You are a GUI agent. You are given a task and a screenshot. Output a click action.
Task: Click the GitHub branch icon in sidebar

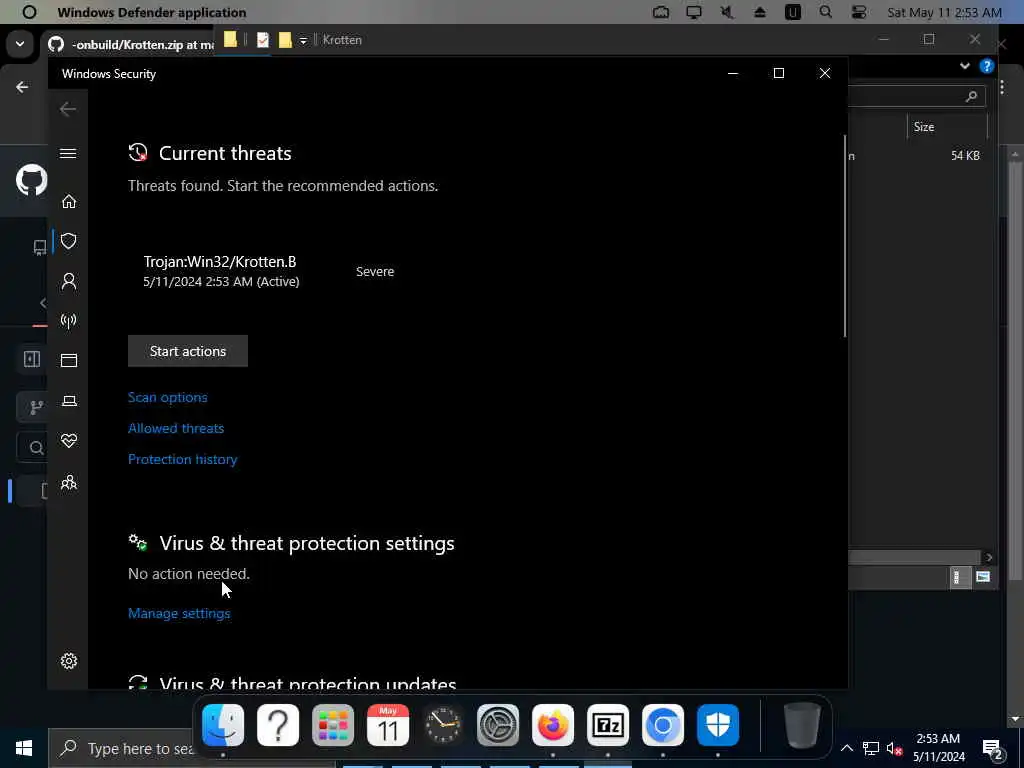[x=36, y=408]
